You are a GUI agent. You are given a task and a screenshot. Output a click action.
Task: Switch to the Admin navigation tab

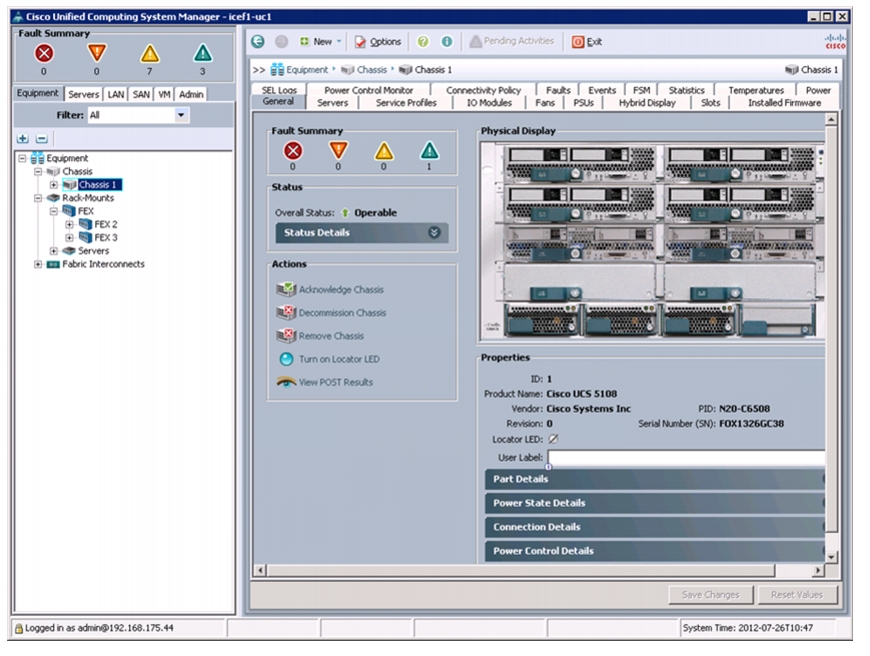191,94
